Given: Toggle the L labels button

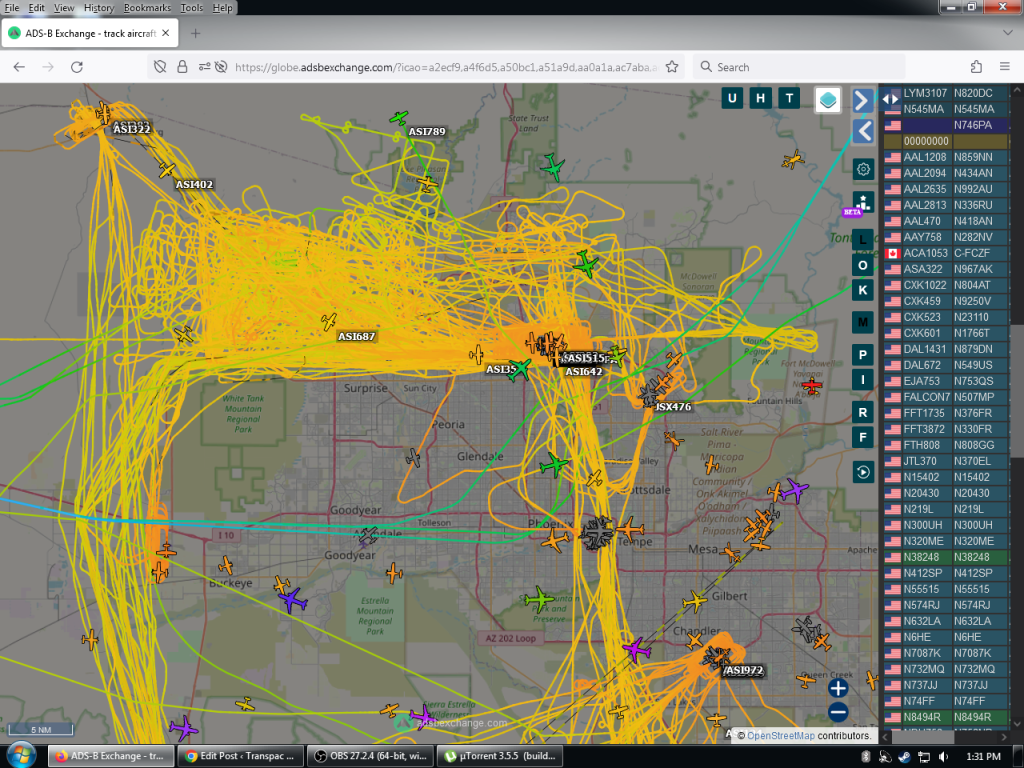Looking at the screenshot, I should [863, 239].
